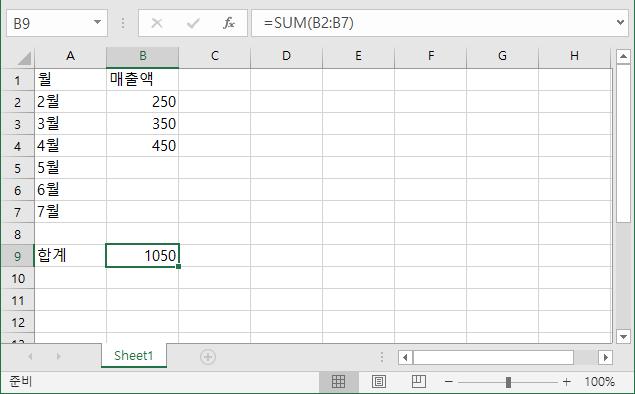This screenshot has width=635, height=394.
Task: Select row 3 header
Action: 17,124
